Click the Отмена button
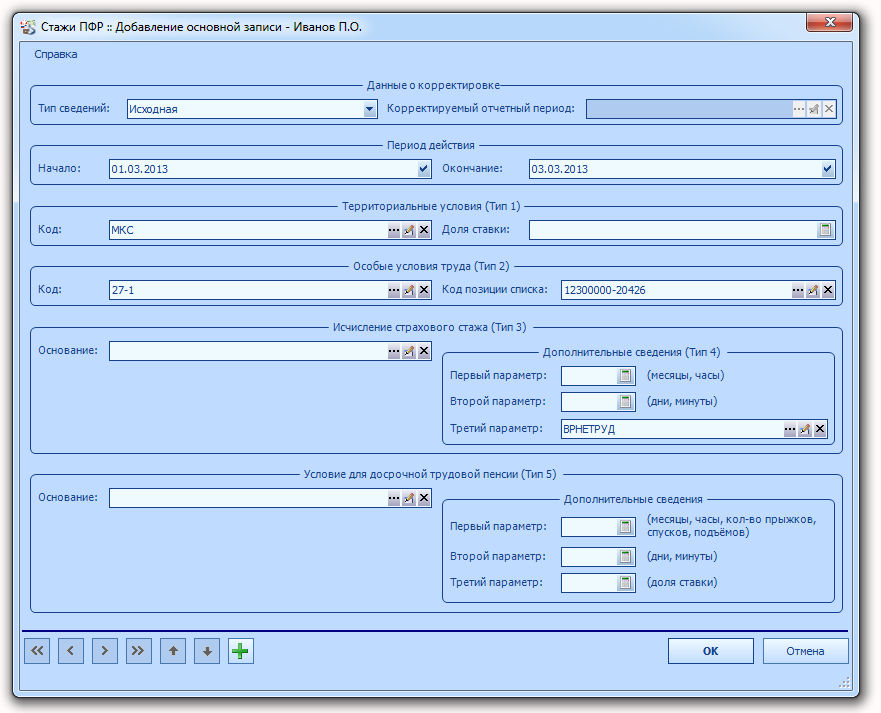This screenshot has width=881, height=713. 805,651
